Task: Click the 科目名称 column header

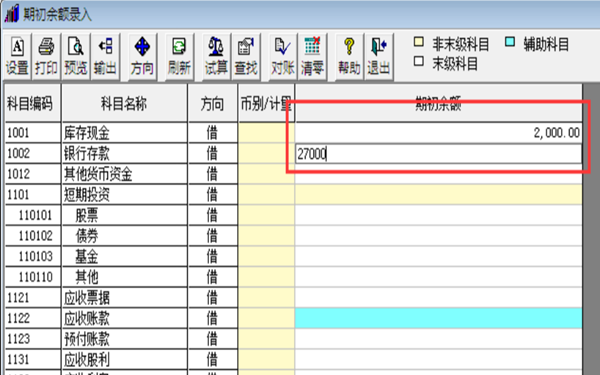Action: (124, 103)
